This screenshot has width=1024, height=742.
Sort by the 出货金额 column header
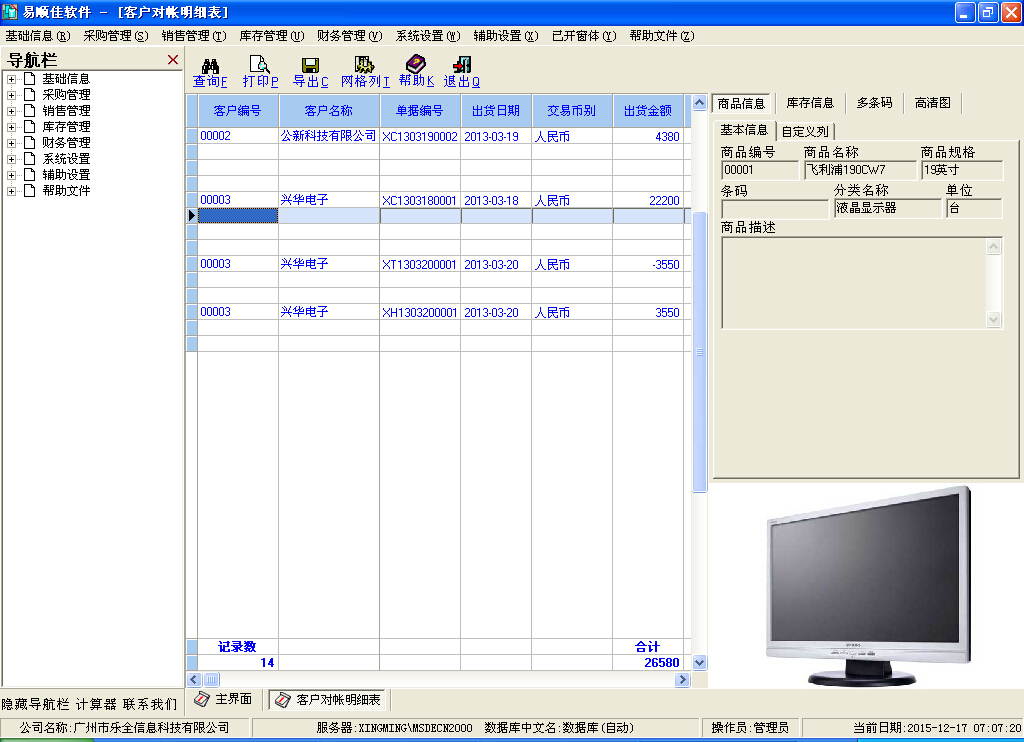point(648,110)
